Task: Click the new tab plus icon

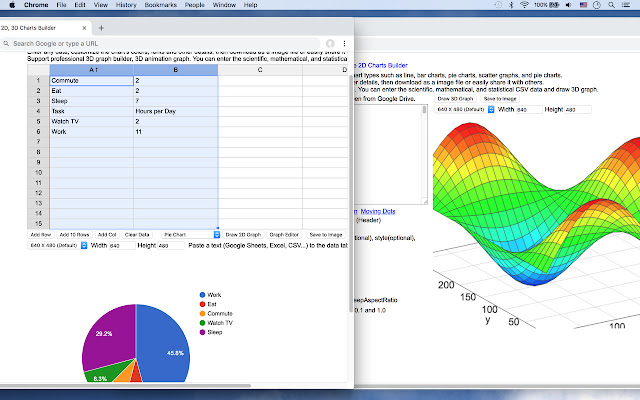Action: 101,27
